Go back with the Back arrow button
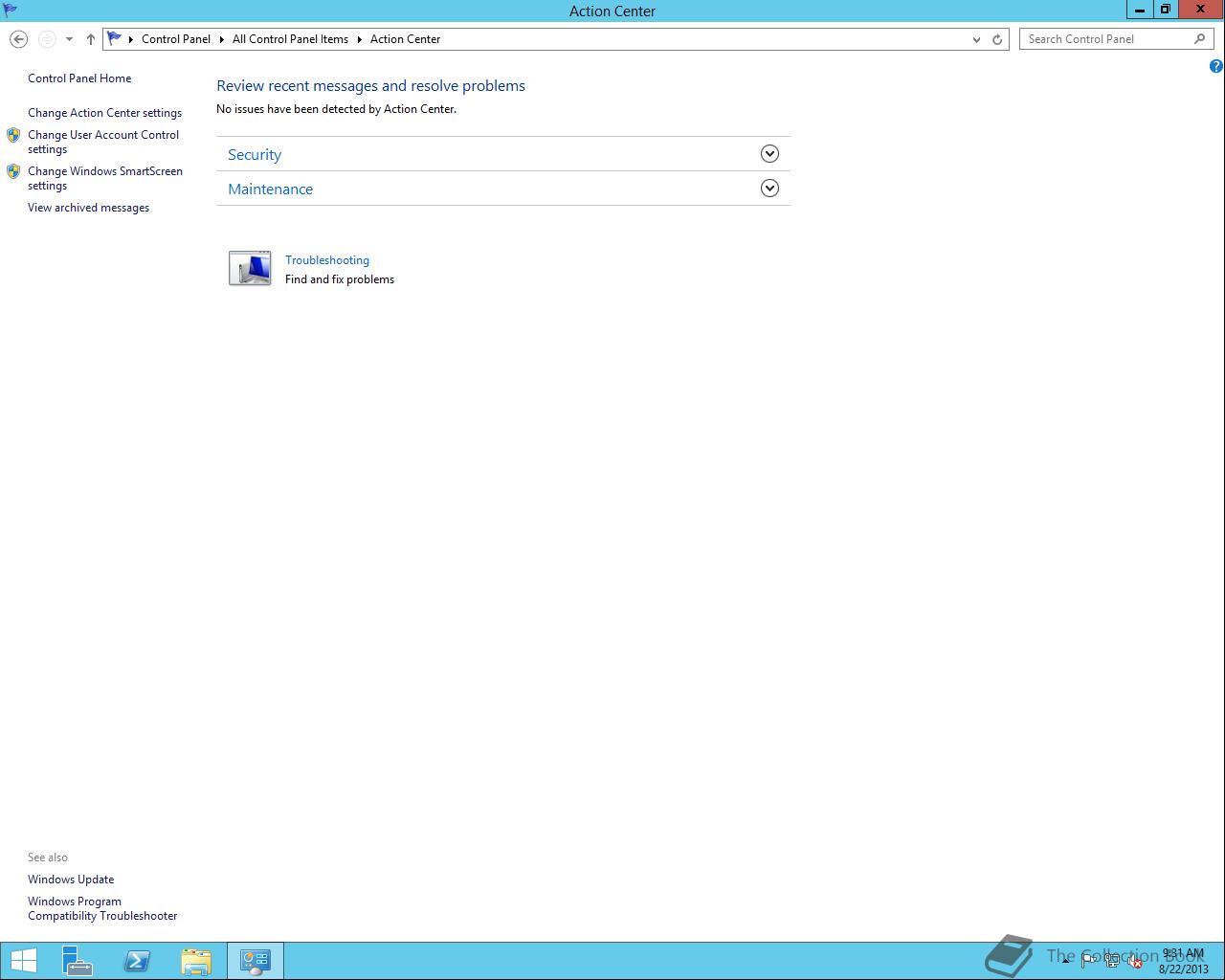Screen dimensions: 1225x980 point(18,39)
